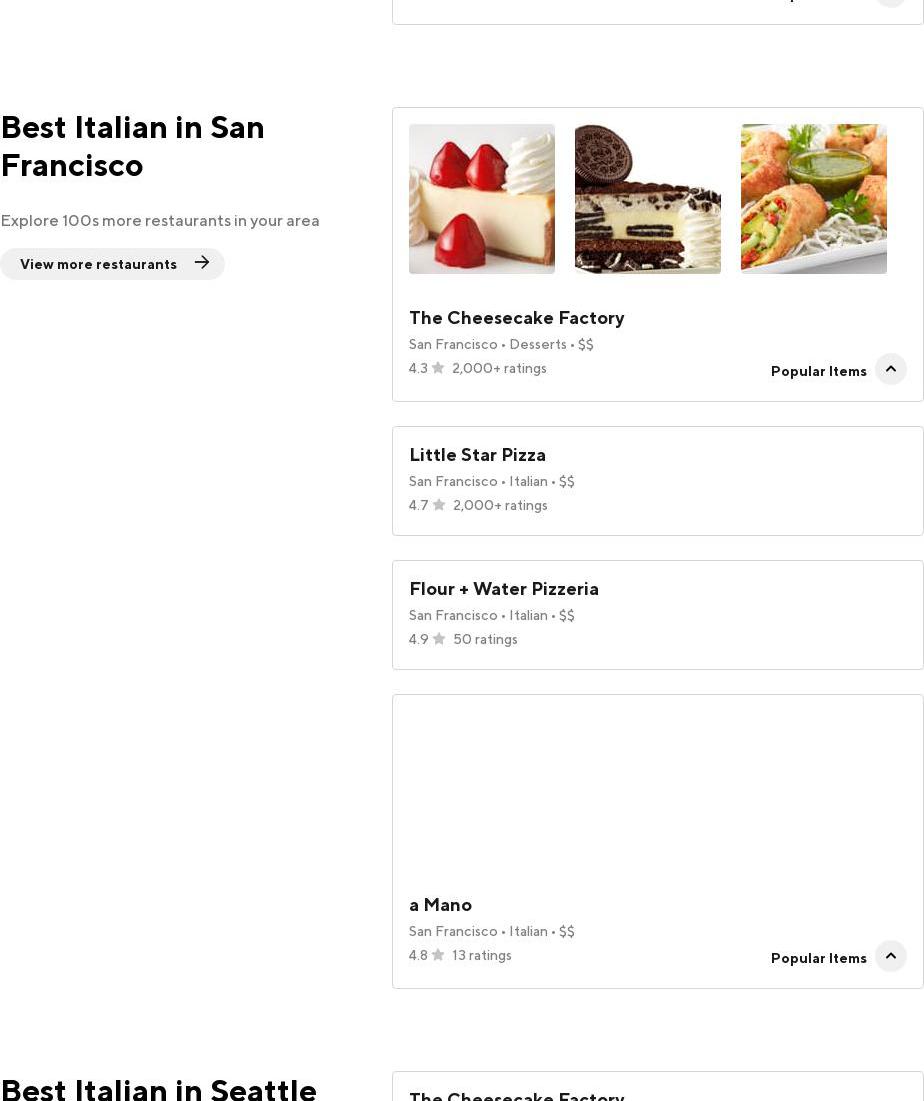Select the avocado egg rolls photo

coord(814,199)
